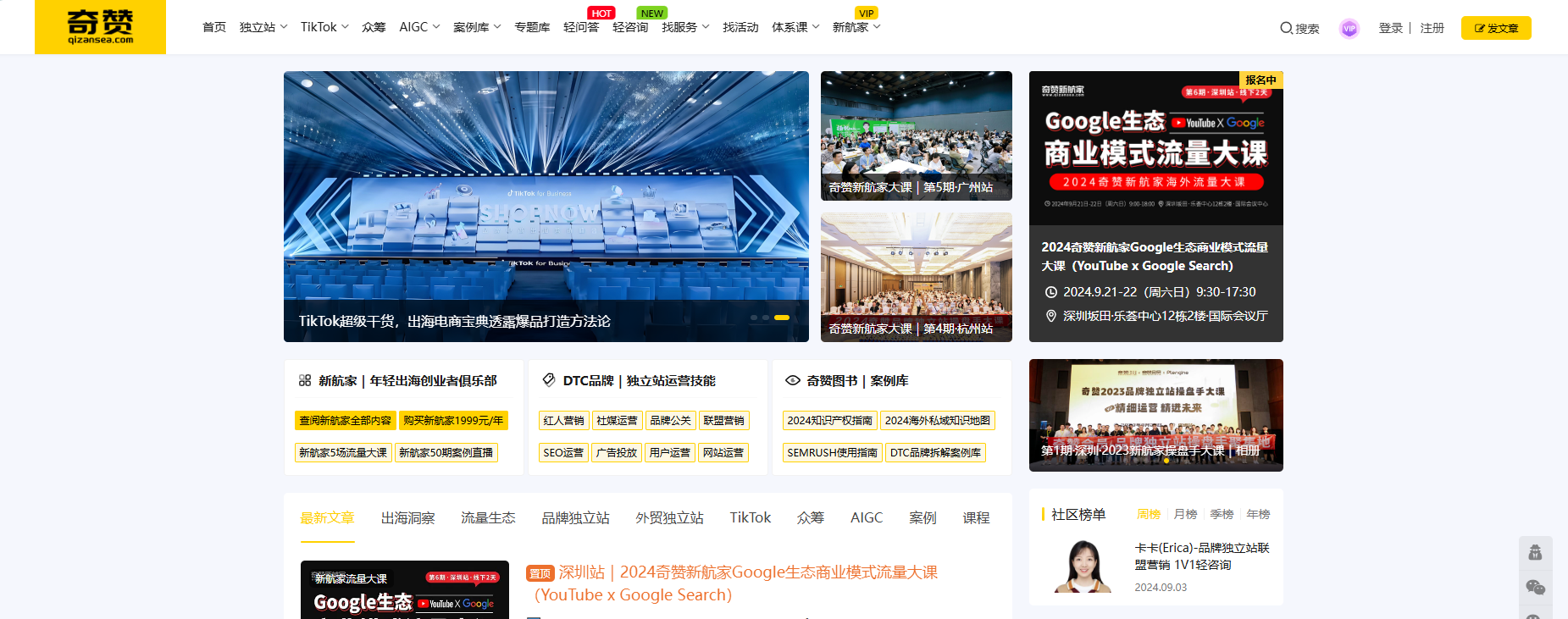Go to 首页 in the navigation

click(214, 27)
